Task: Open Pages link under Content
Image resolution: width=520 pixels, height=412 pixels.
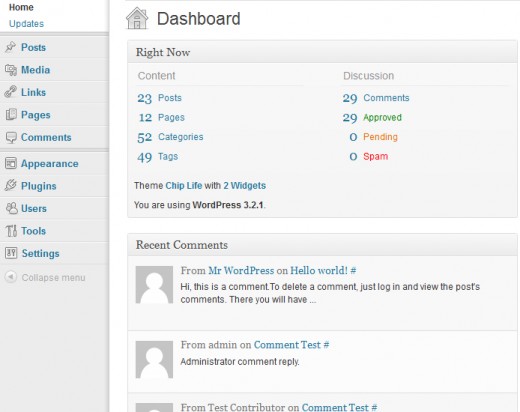Action: pos(171,117)
